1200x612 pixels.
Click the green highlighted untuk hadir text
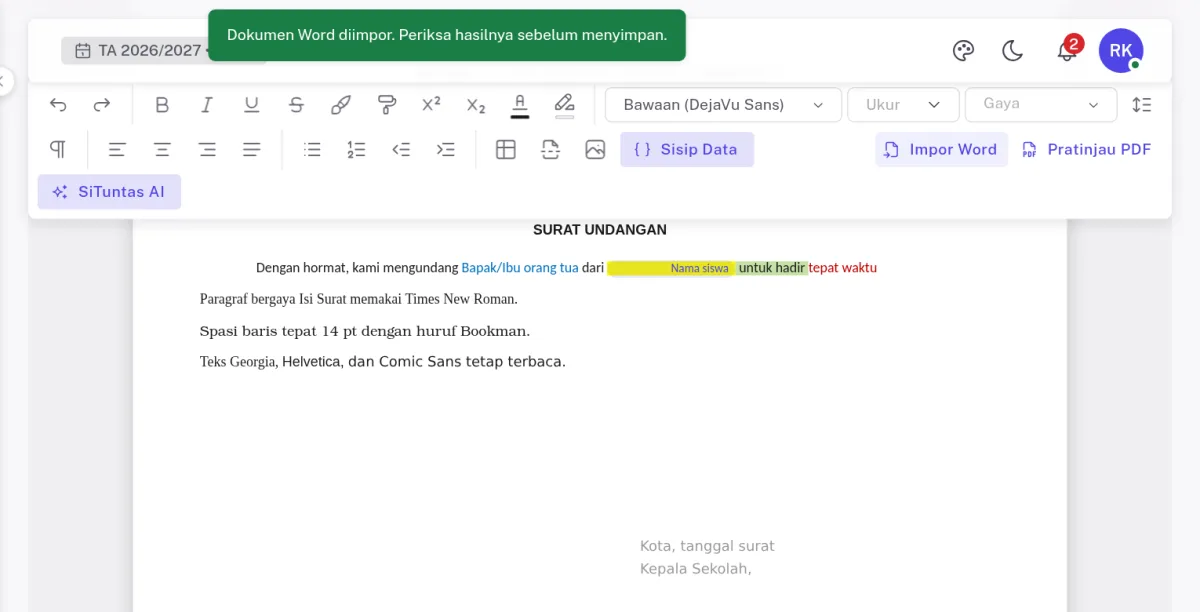pyautogui.click(x=772, y=268)
